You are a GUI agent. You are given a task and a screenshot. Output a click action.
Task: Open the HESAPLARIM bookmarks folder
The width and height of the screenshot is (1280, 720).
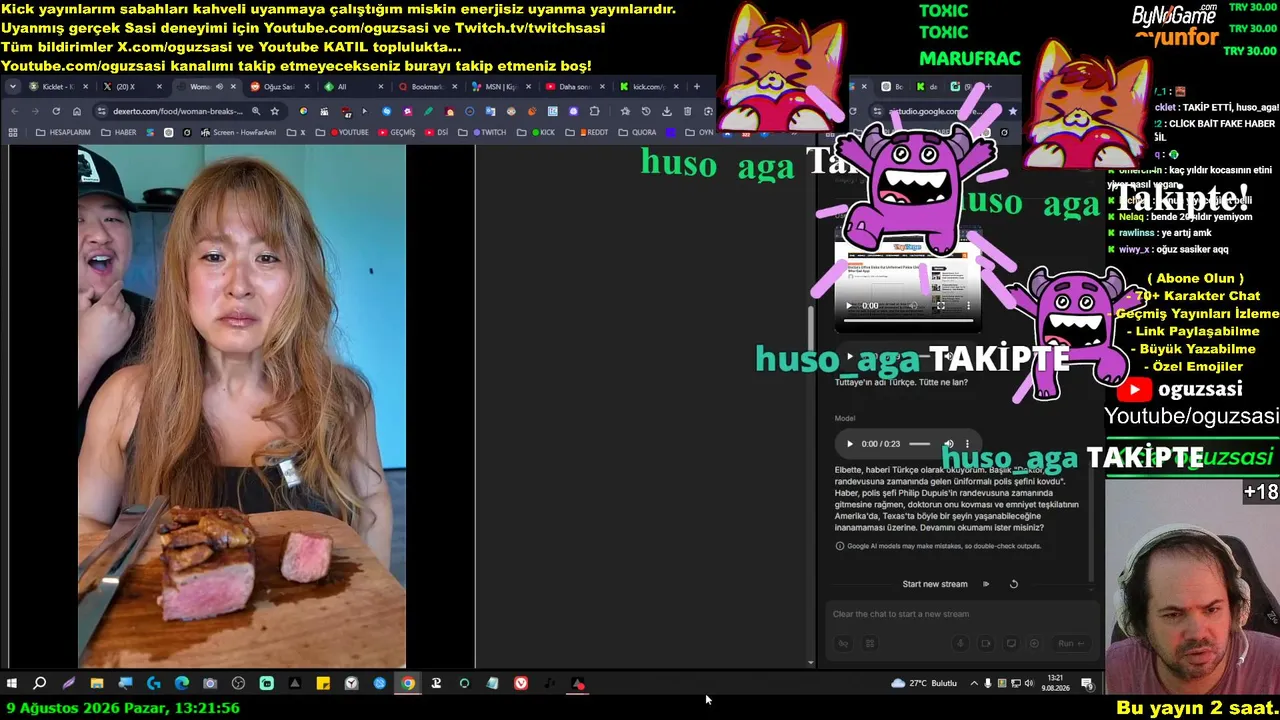(x=63, y=132)
